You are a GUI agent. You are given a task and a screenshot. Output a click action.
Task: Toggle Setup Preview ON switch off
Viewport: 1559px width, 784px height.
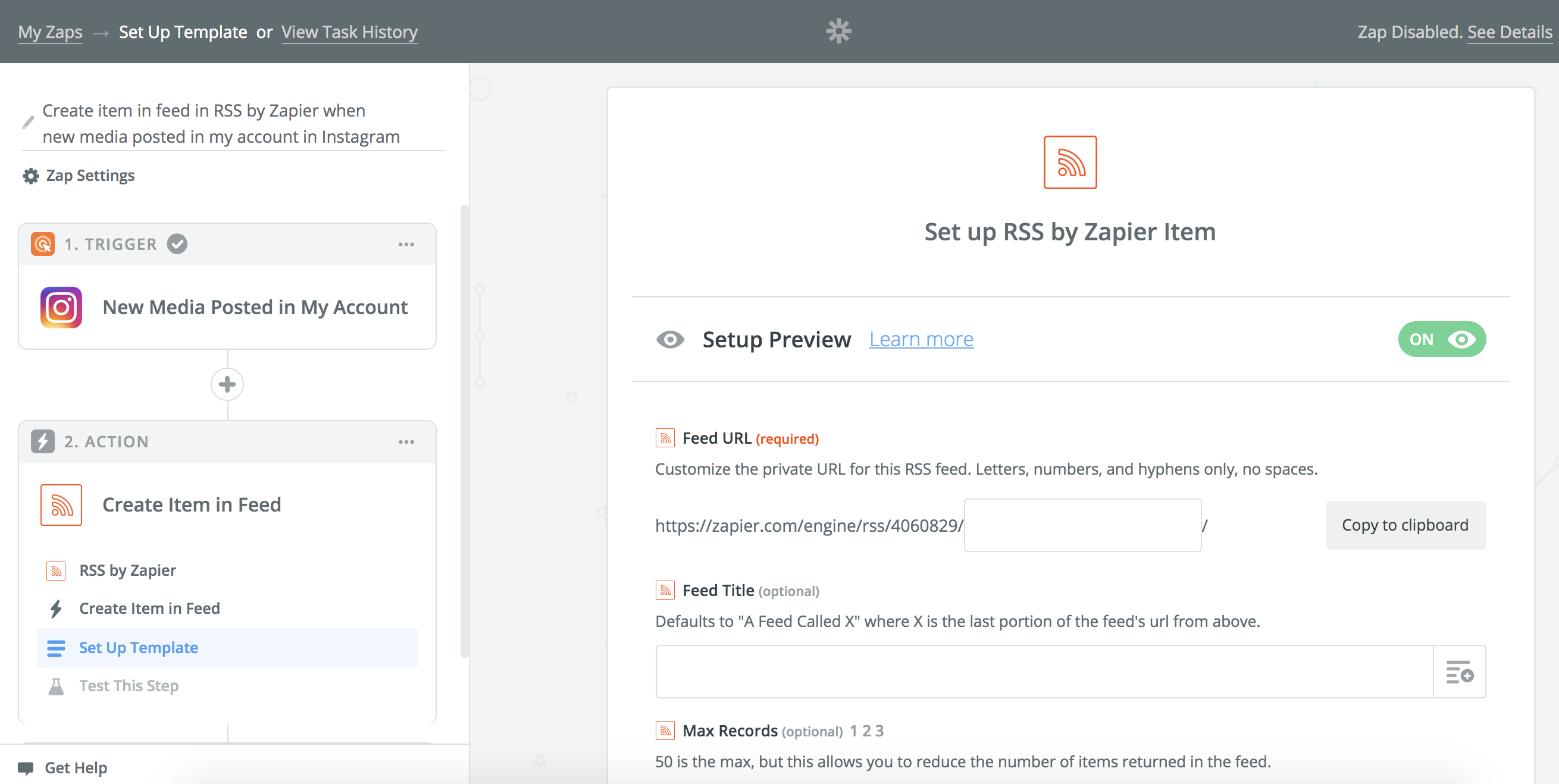point(1441,340)
